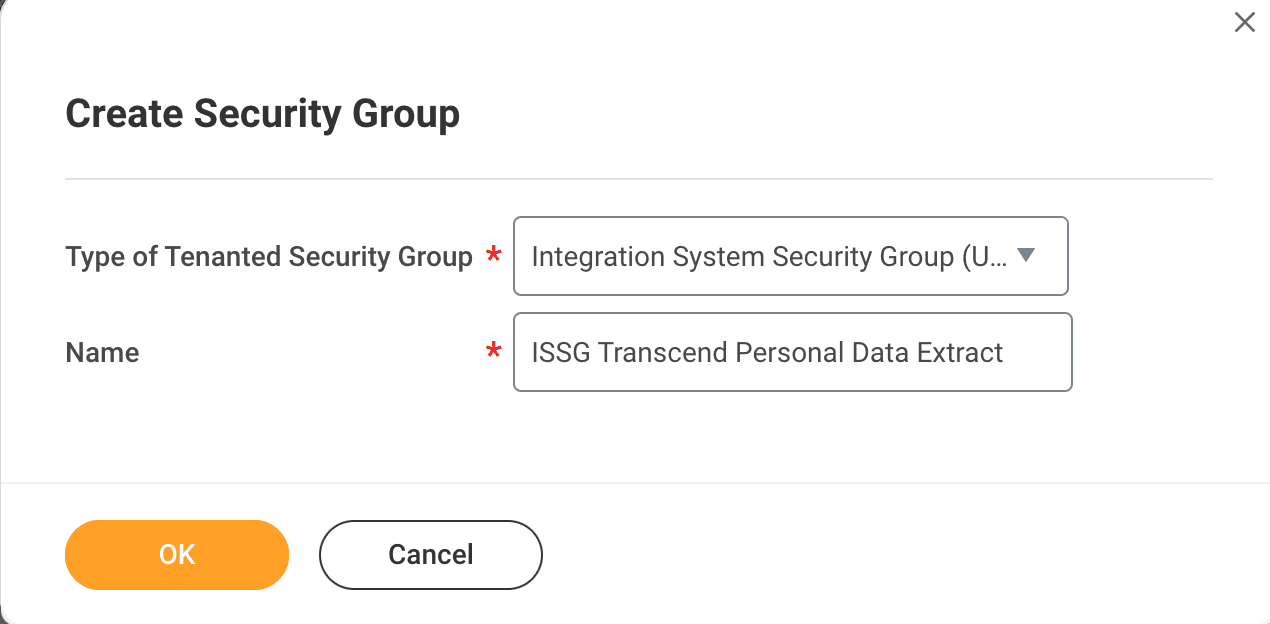Click the red asterisk beside Type of Tenanted Security Group

492,256
